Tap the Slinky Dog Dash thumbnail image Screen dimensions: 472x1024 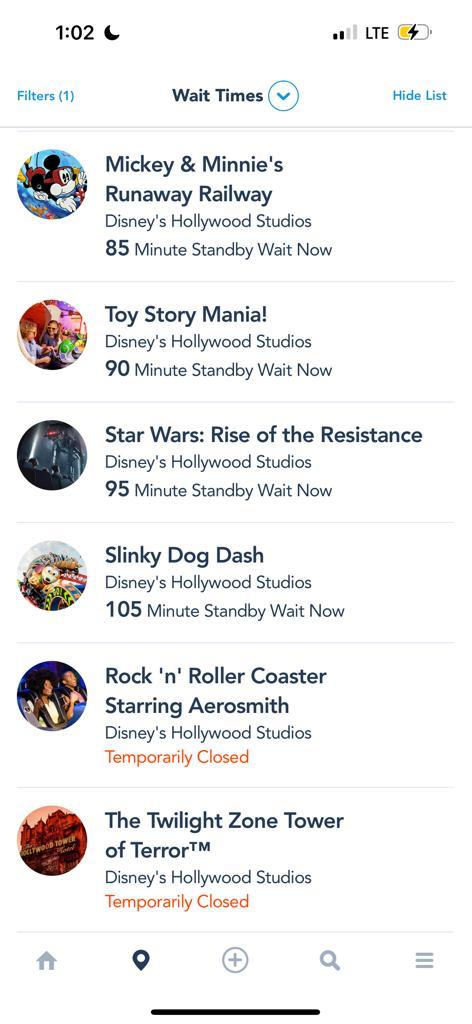[x=52, y=575]
